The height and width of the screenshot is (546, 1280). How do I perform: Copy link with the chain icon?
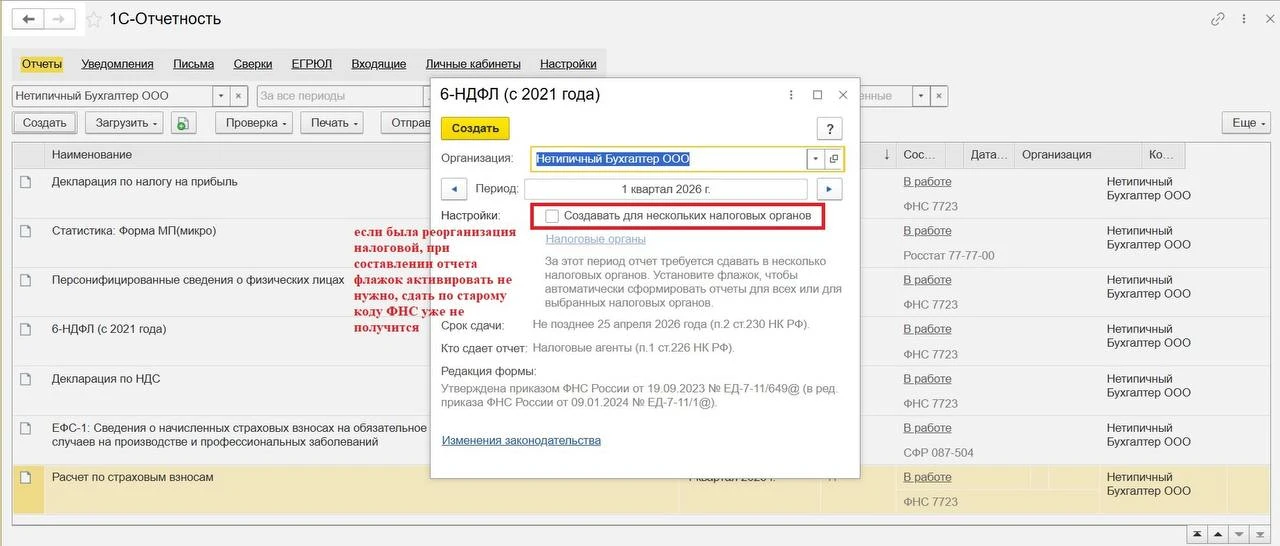click(x=1218, y=19)
